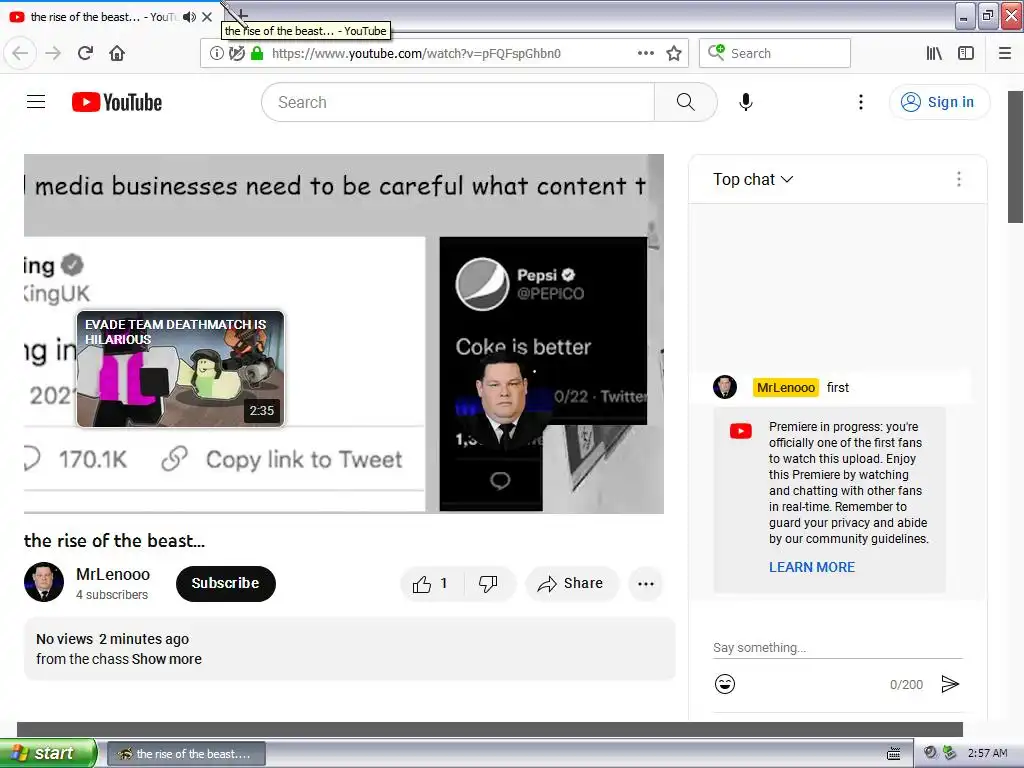This screenshot has height=768, width=1024.
Task: Send chat message with the arrow icon
Action: tap(950, 684)
